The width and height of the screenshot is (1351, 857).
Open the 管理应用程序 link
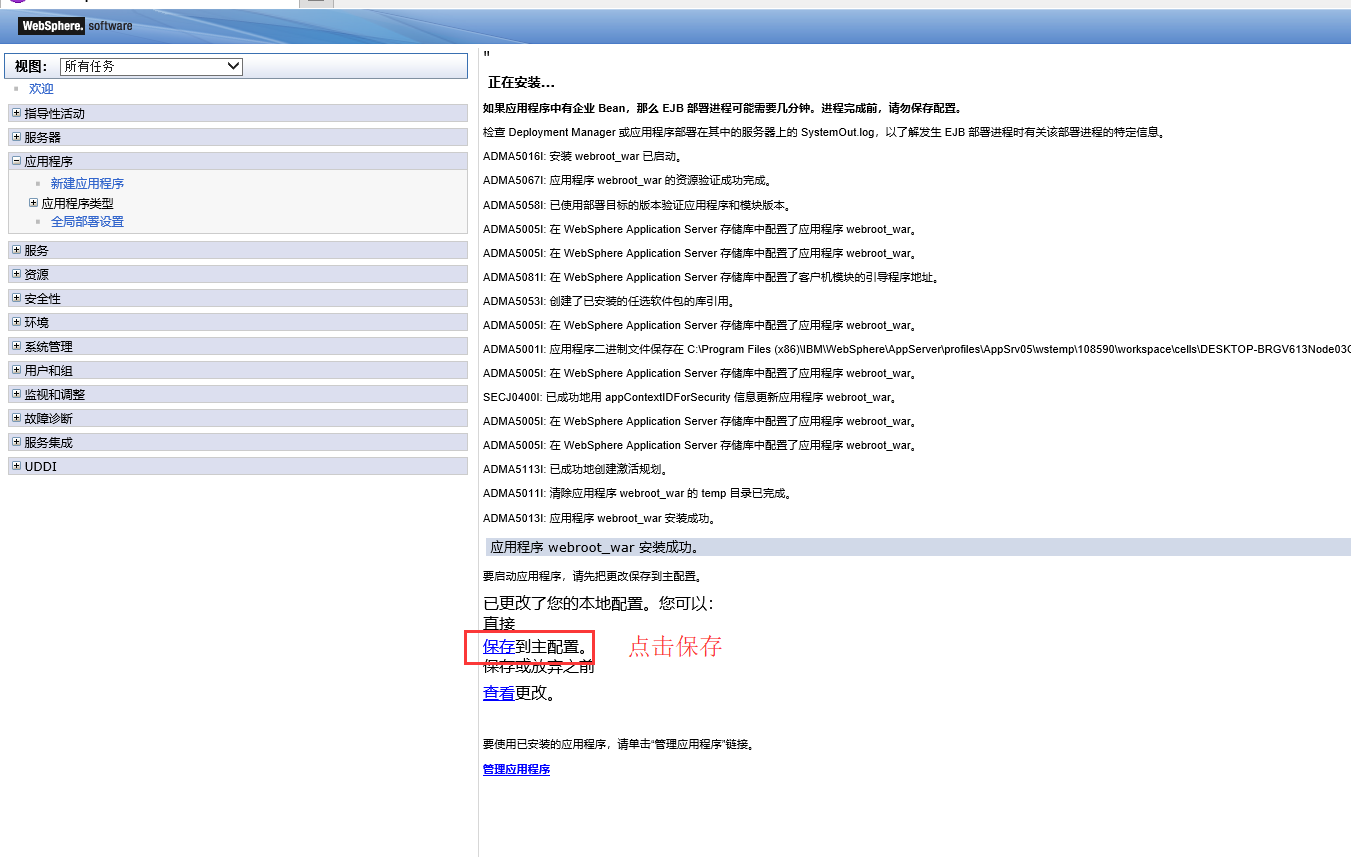point(516,769)
